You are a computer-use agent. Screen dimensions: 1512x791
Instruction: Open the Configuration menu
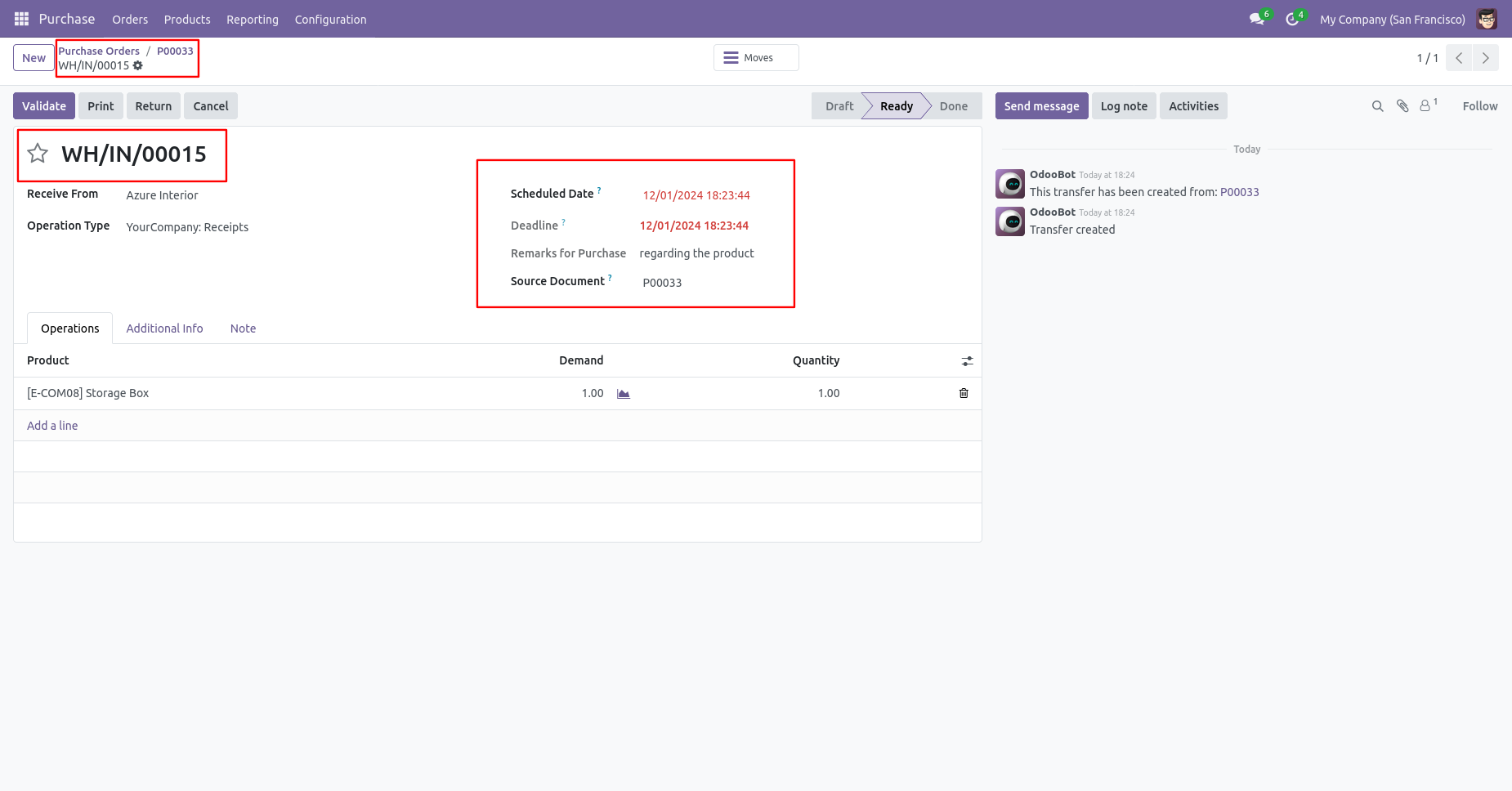point(330,19)
